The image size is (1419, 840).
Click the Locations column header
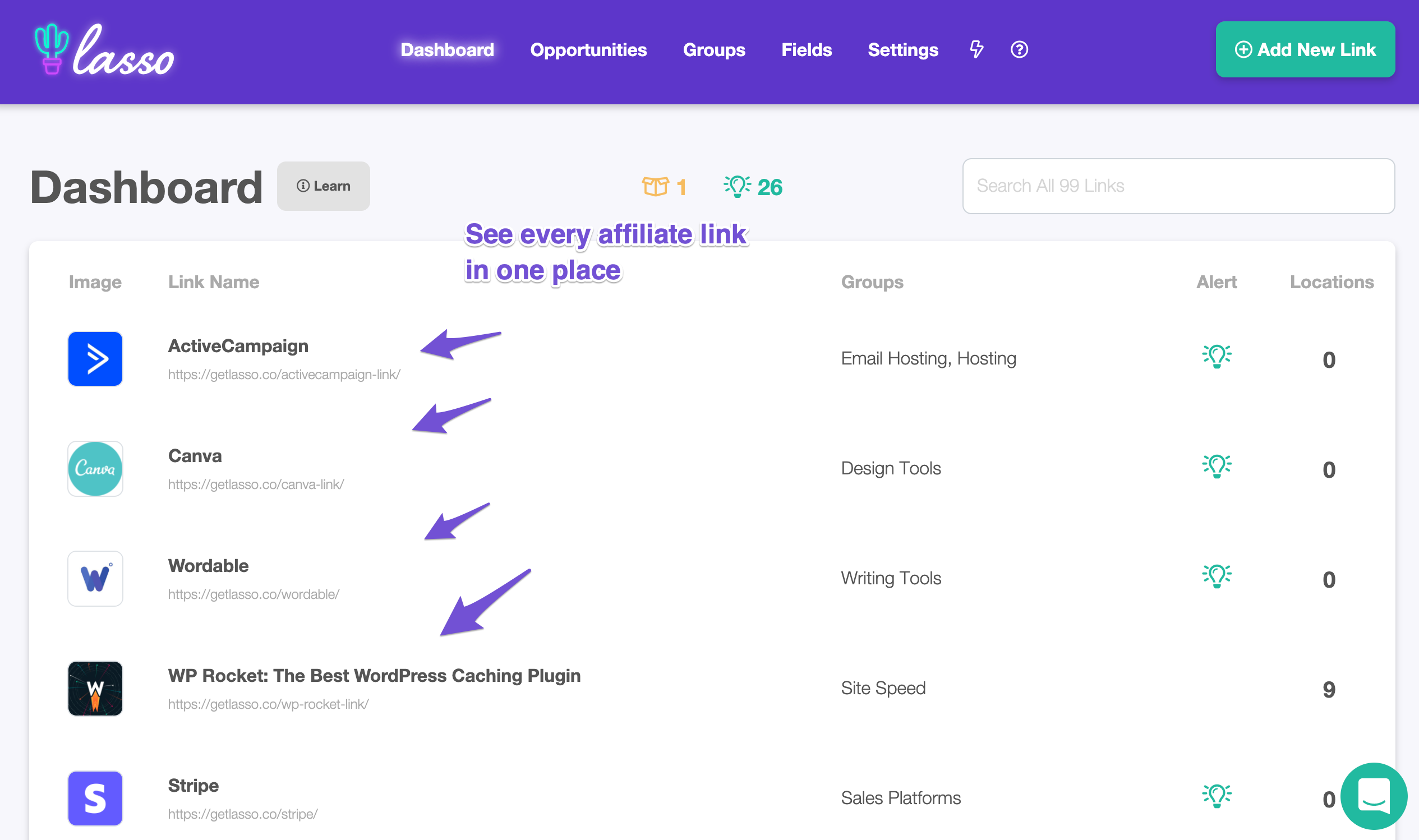[1332, 282]
